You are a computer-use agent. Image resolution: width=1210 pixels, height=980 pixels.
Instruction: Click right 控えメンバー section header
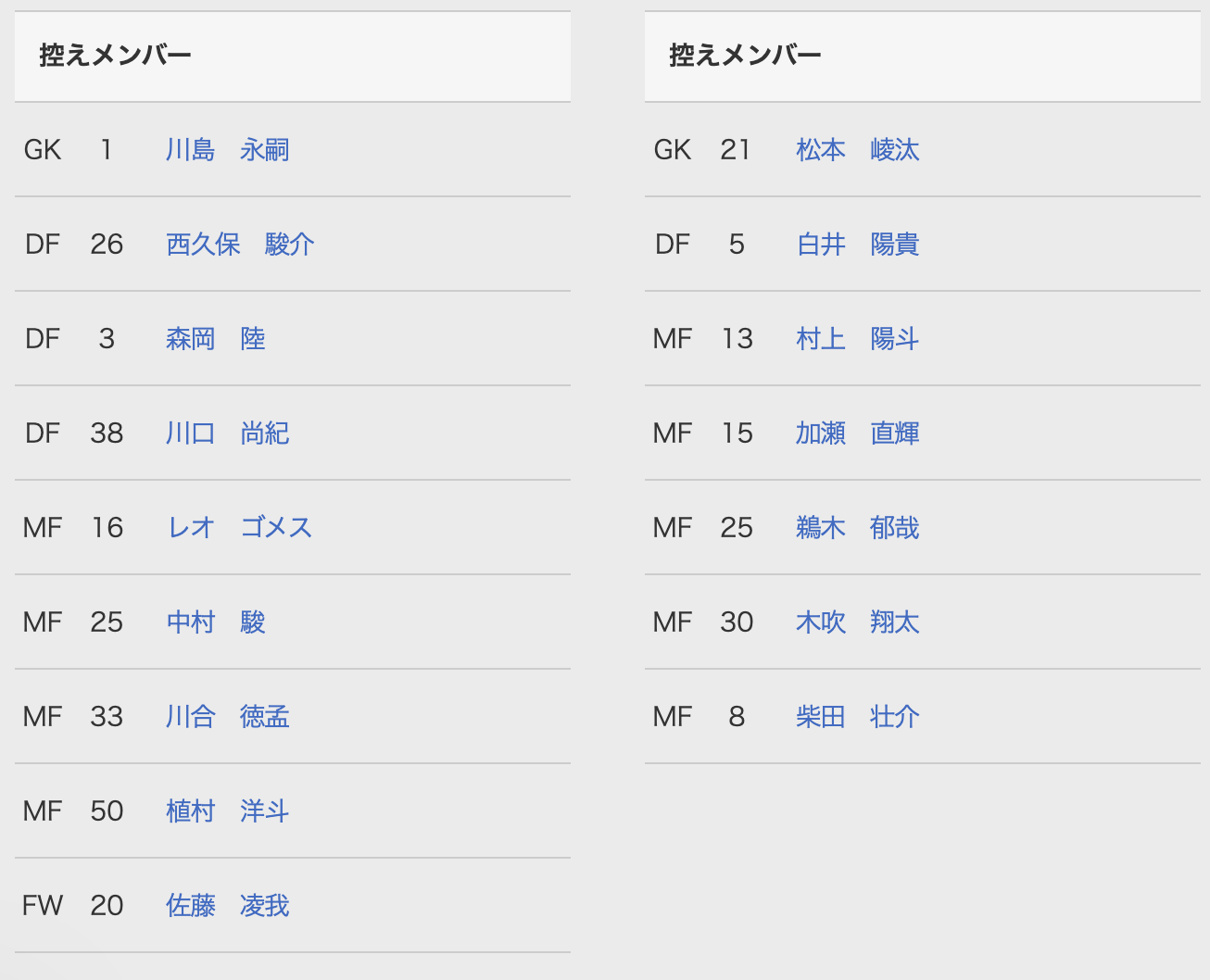745,56
